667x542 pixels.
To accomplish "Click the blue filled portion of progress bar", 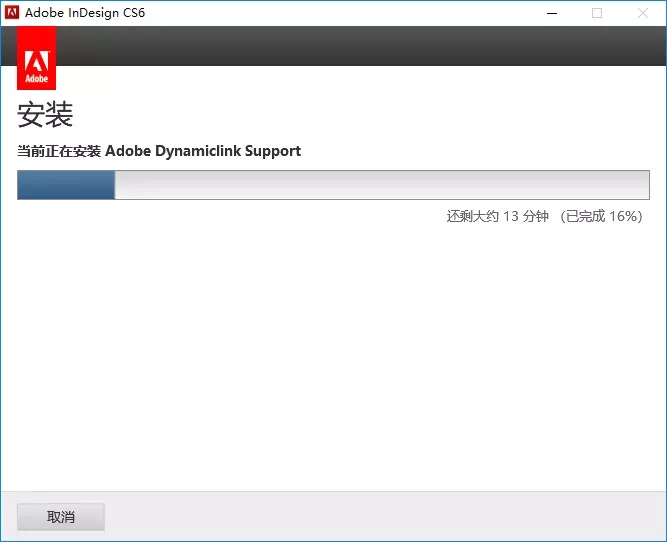I will pos(66,185).
